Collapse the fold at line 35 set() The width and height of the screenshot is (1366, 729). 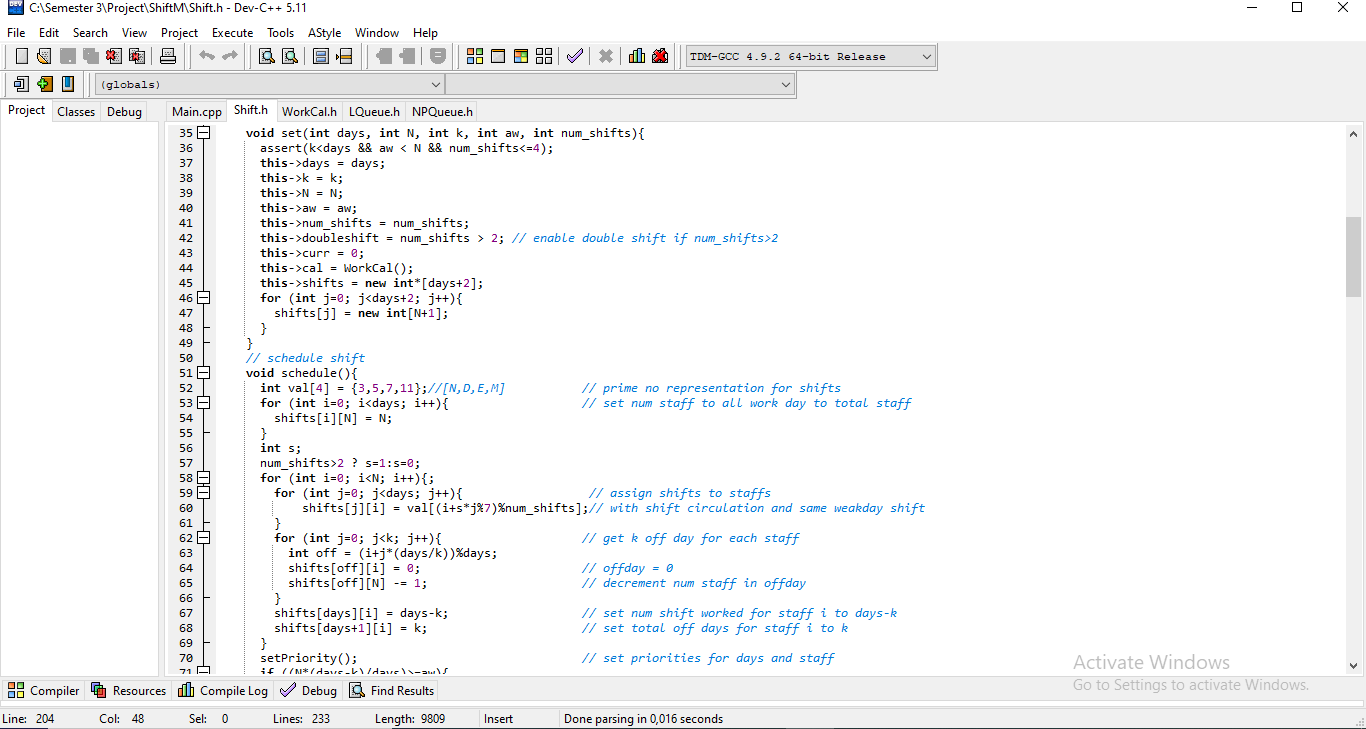[x=204, y=133]
